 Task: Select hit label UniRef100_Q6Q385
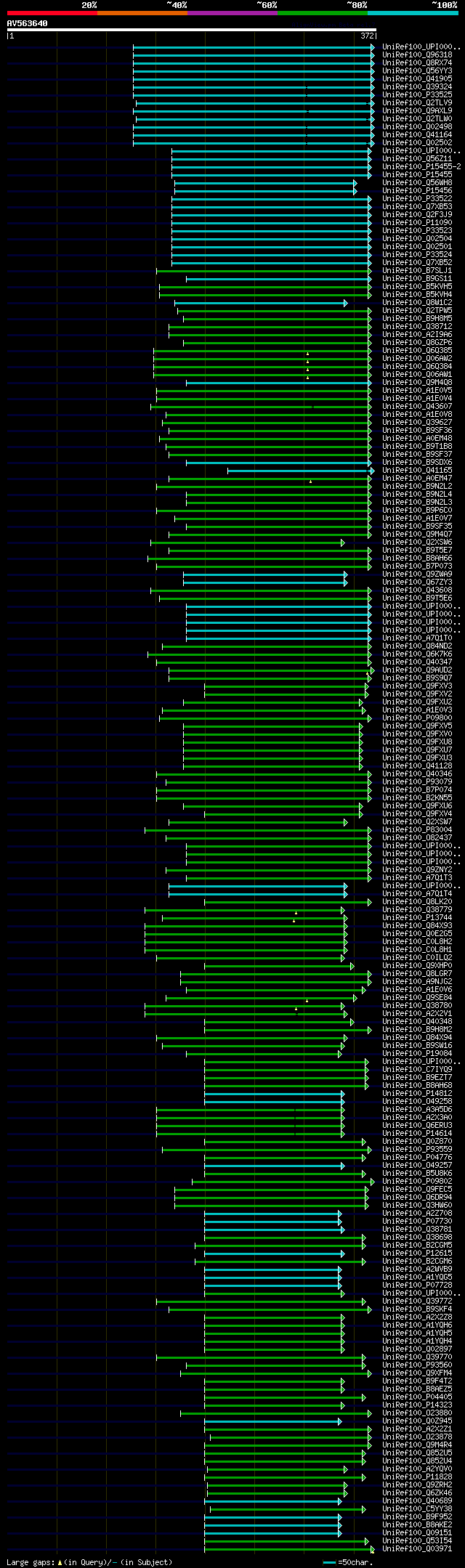(x=417, y=350)
